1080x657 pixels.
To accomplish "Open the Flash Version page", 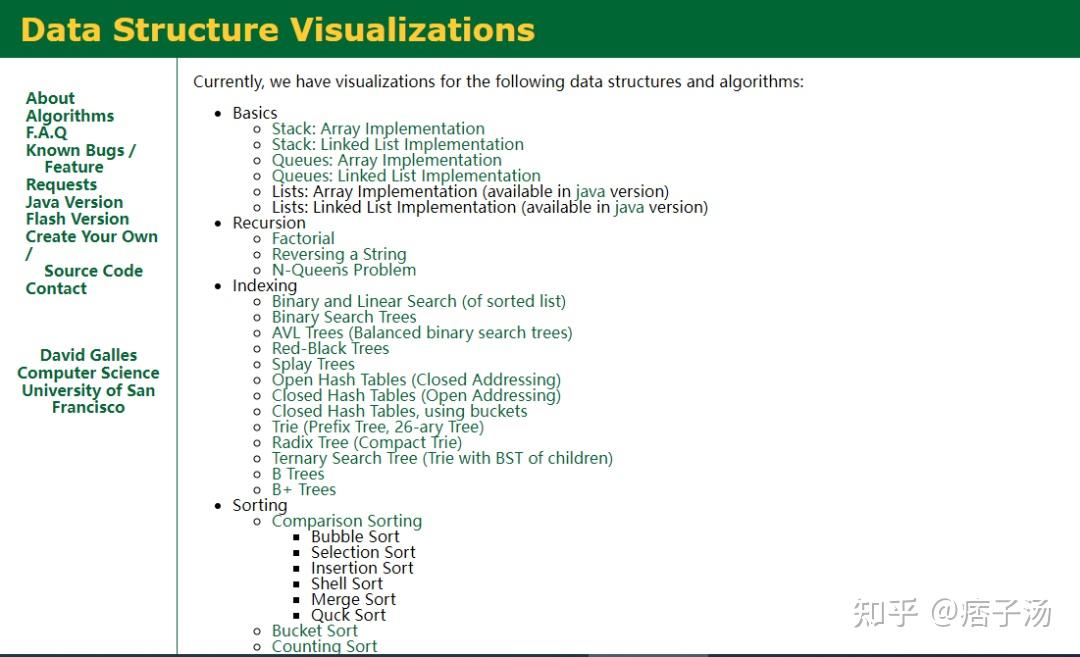I will pyautogui.click(x=77, y=219).
